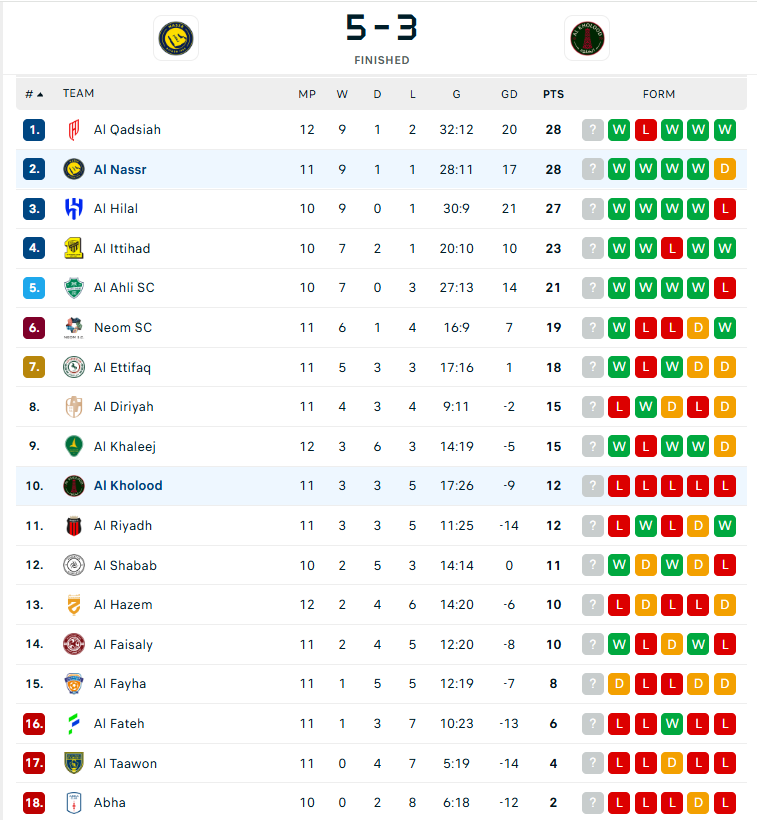Open the 5 - 3 final score
This screenshot has width=757, height=820.
382,27
